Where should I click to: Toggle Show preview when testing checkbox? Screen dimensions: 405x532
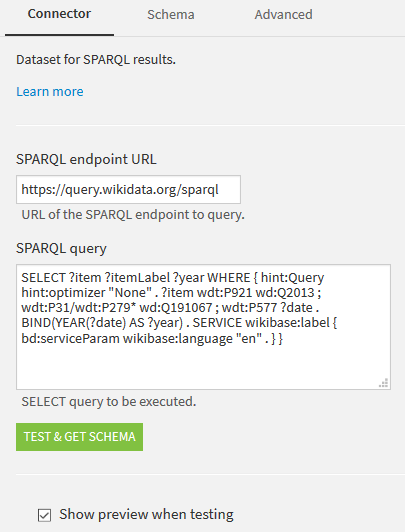point(44,515)
